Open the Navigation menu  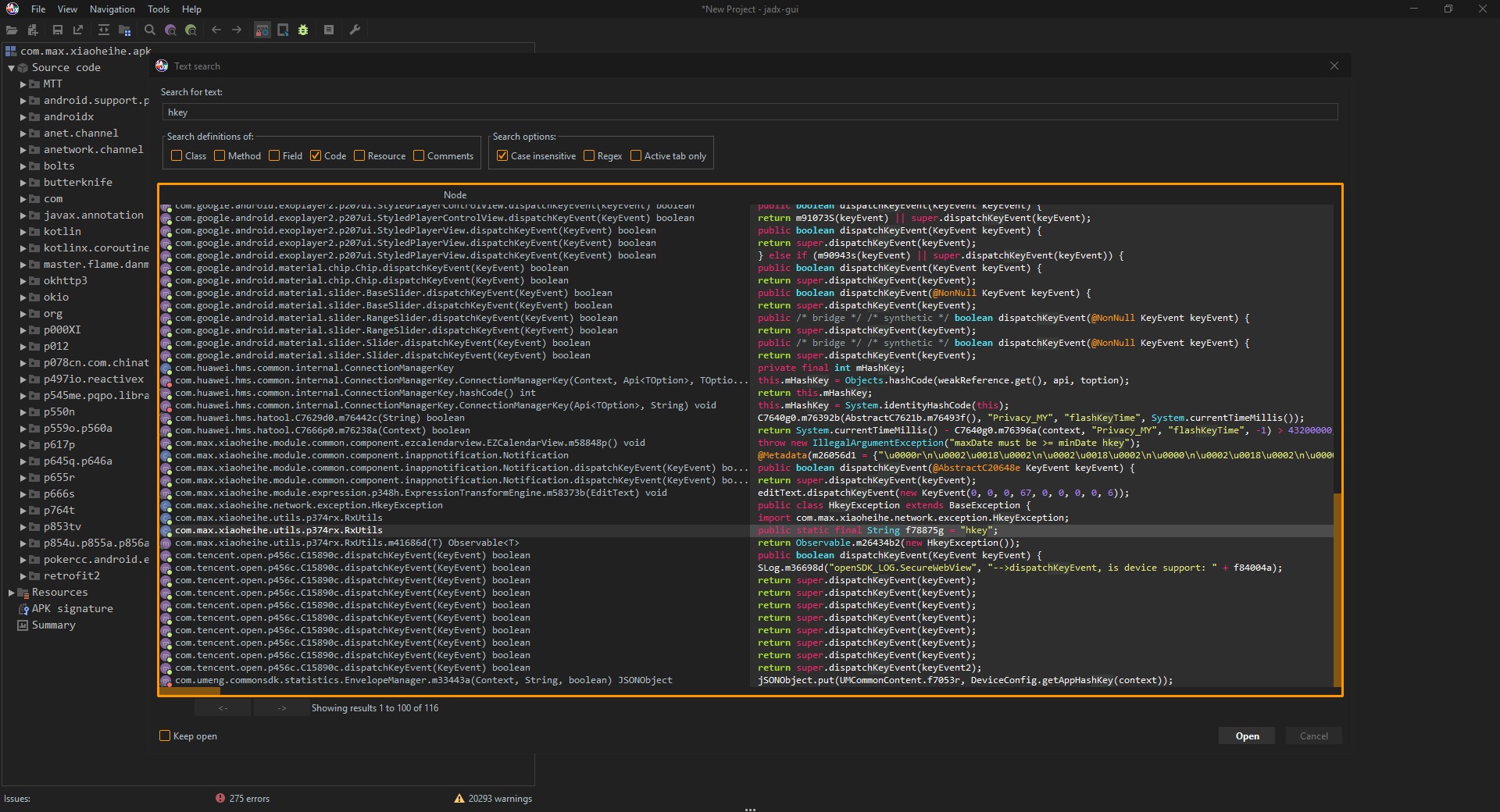click(x=112, y=9)
